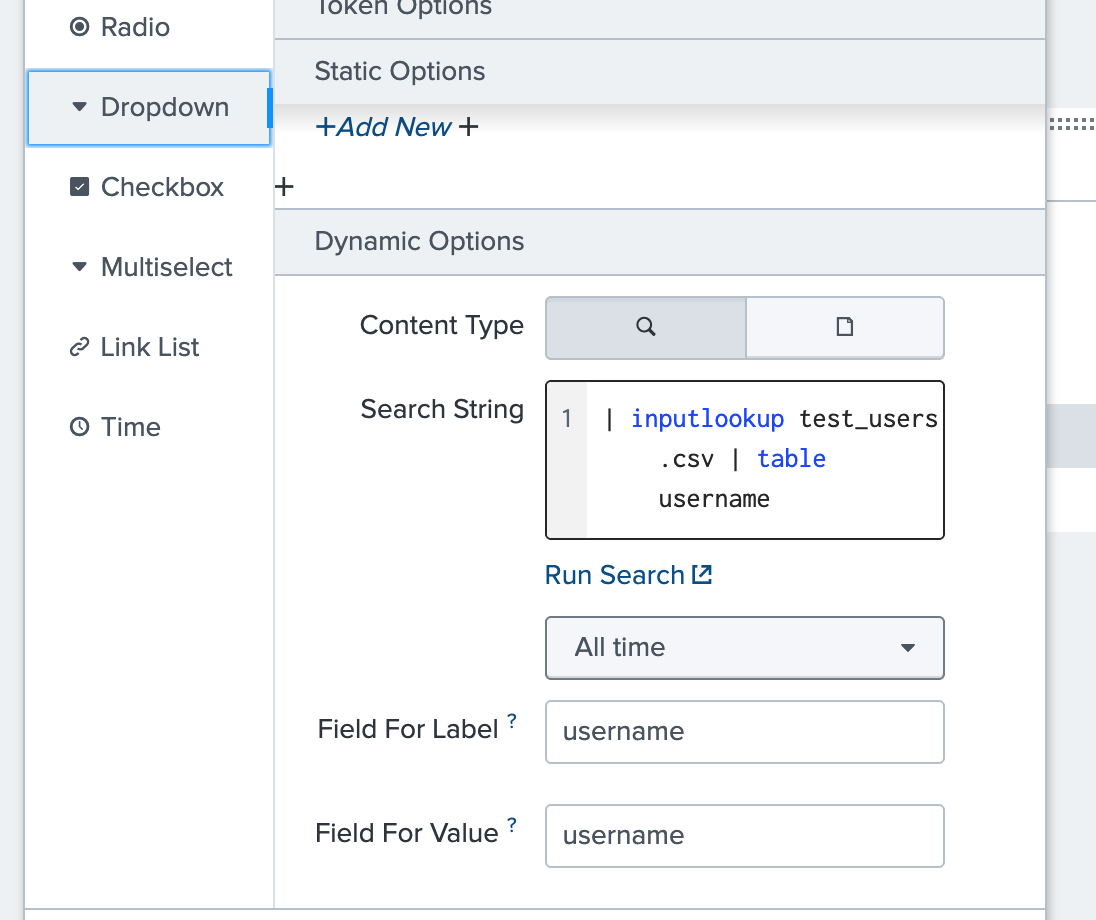Choose the Time input type
The image size is (1096, 920).
pos(116,427)
